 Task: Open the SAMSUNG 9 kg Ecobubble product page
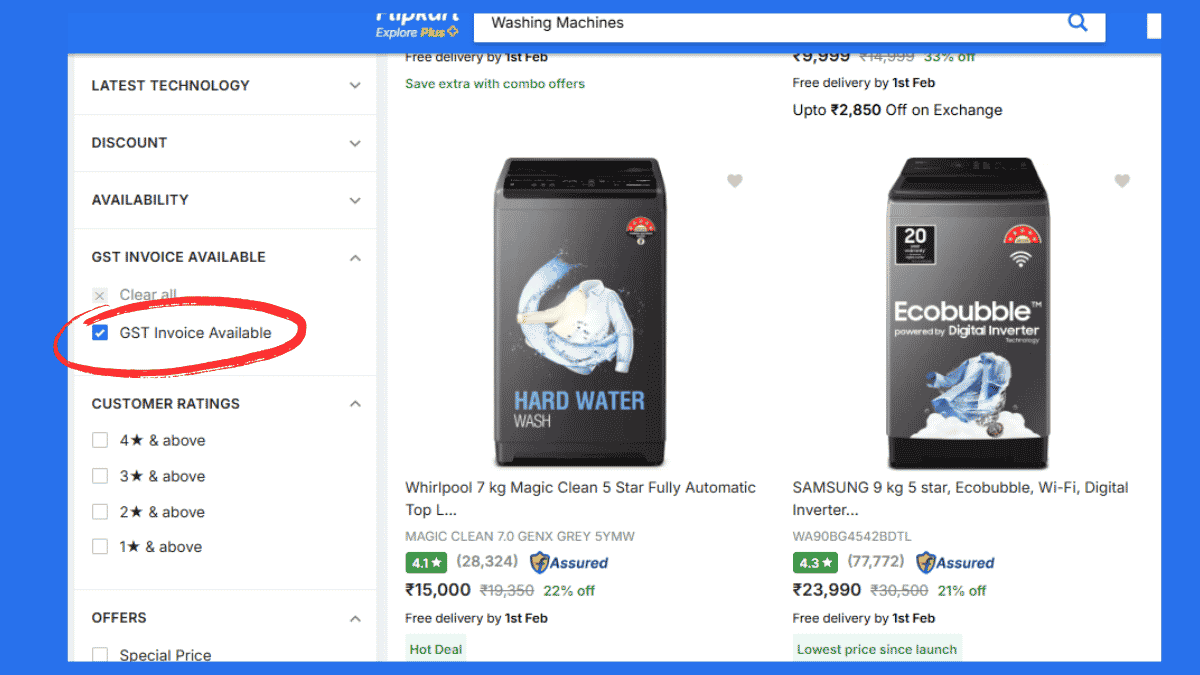pyautogui.click(x=960, y=498)
